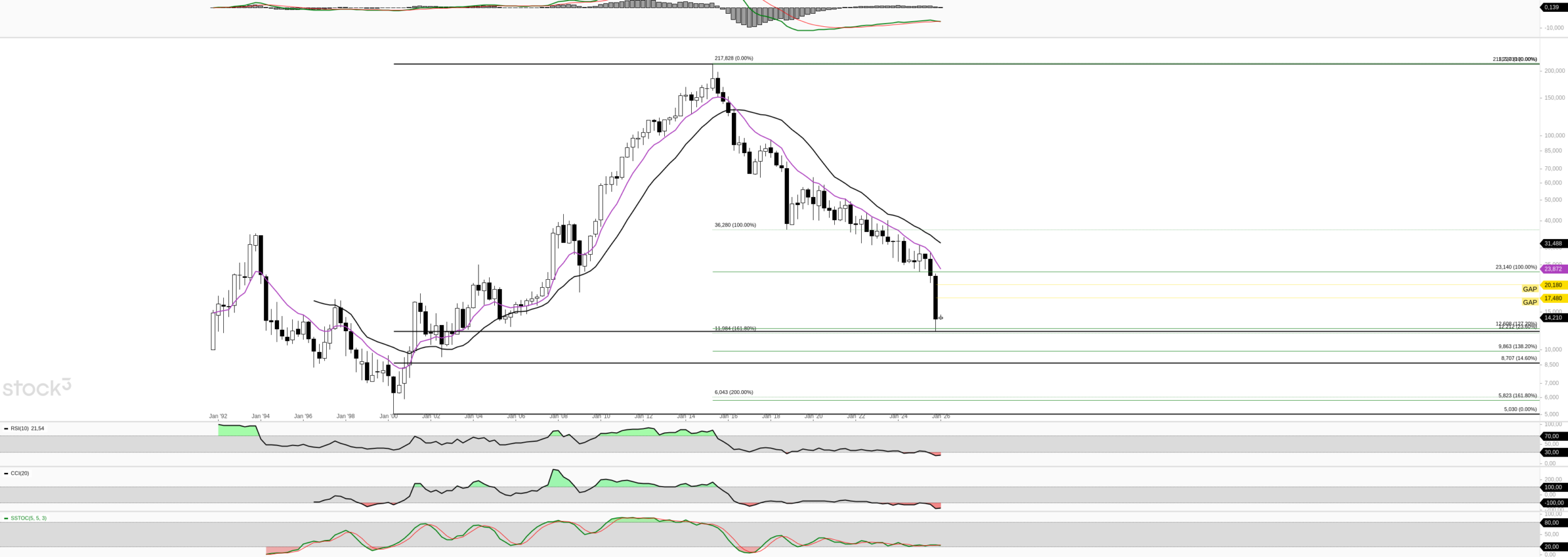Click the RSI(10) indicator collapse icon
Viewport: 1568px width, 557px height.
click(x=6, y=428)
